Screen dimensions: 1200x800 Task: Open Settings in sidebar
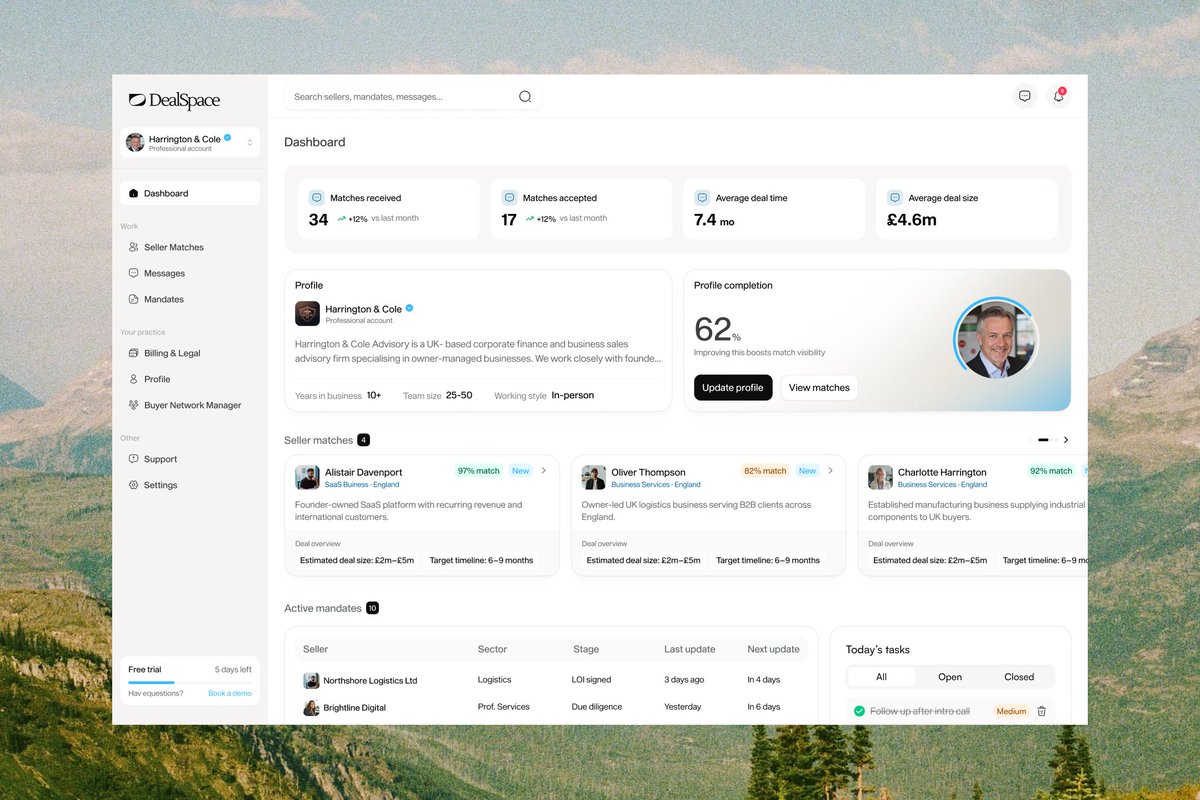(x=190, y=485)
